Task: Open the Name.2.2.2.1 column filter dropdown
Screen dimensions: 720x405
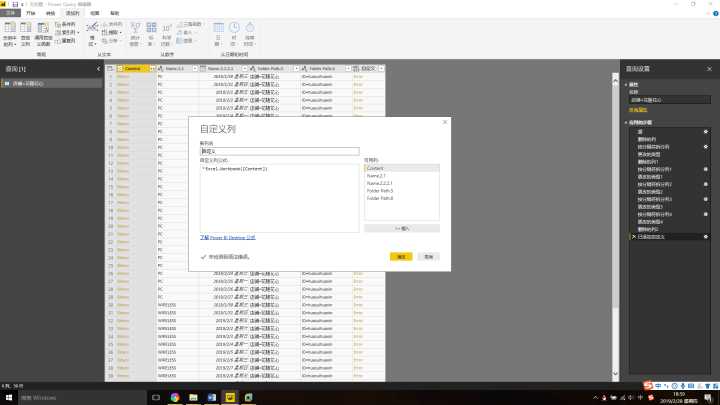Action: coord(244,68)
